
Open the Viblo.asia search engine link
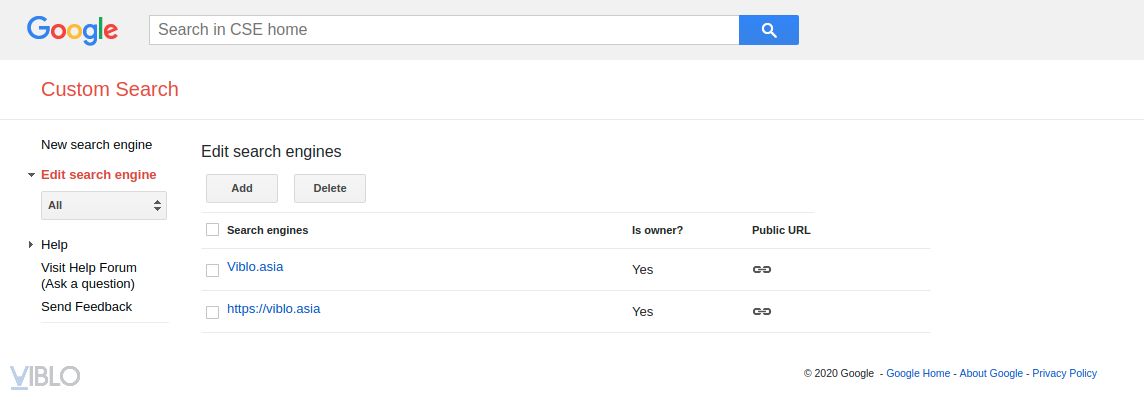[x=255, y=266]
